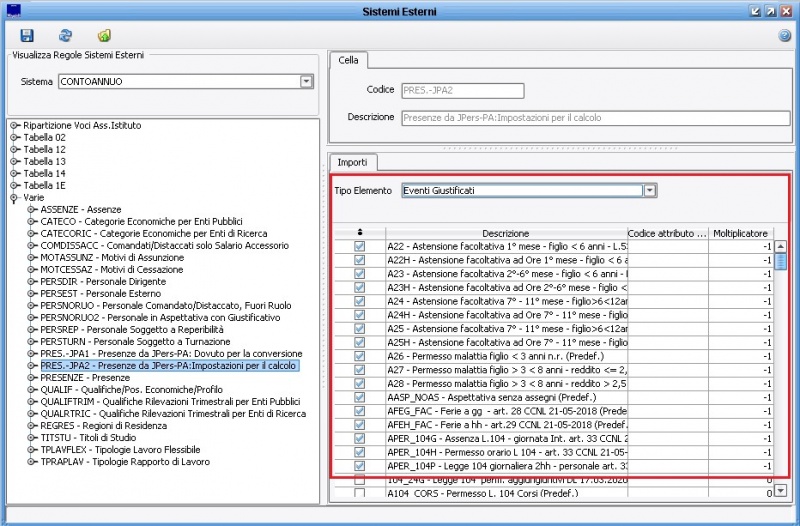Click the key icon beside Tabella 02
800x526 pixels.
[x=15, y=137]
